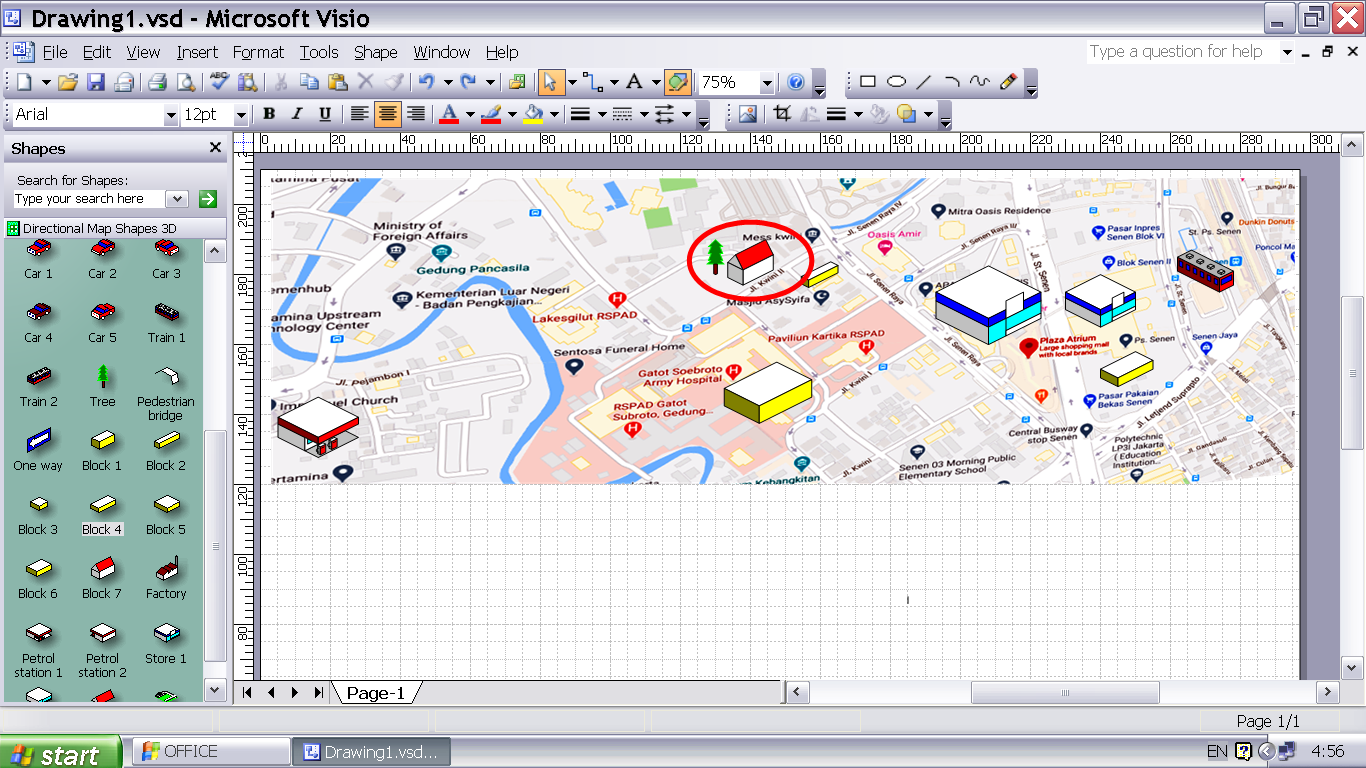Select the Pedestrian bridge stencil shape
The height and width of the screenshot is (768, 1366).
click(x=166, y=393)
